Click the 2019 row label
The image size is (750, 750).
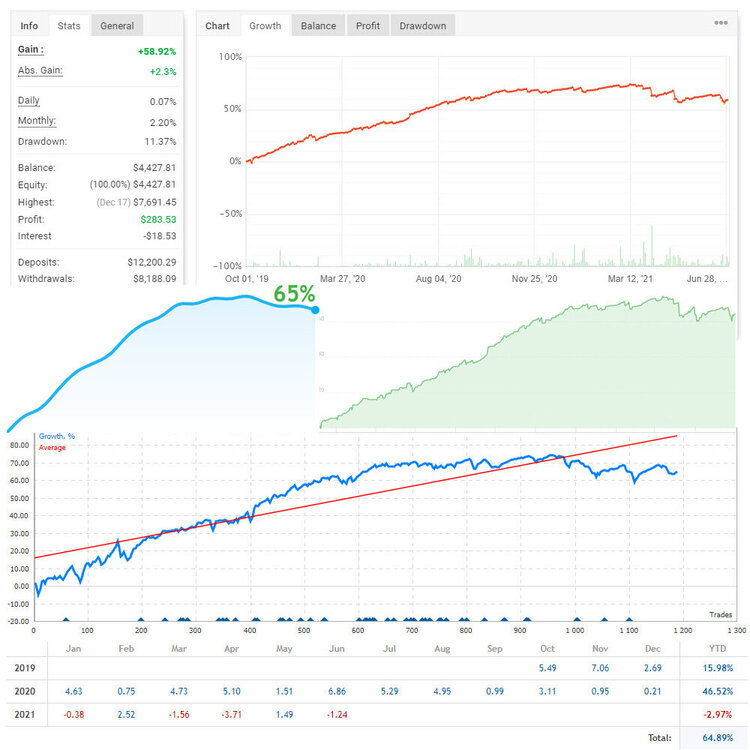coord(25,668)
